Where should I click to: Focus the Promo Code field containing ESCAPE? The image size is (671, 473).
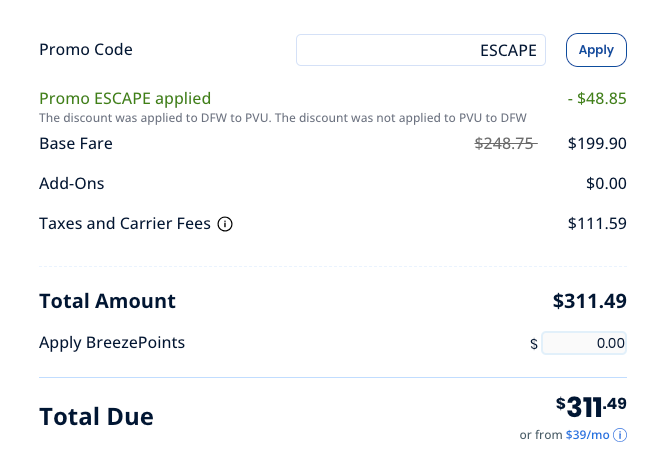pos(421,50)
